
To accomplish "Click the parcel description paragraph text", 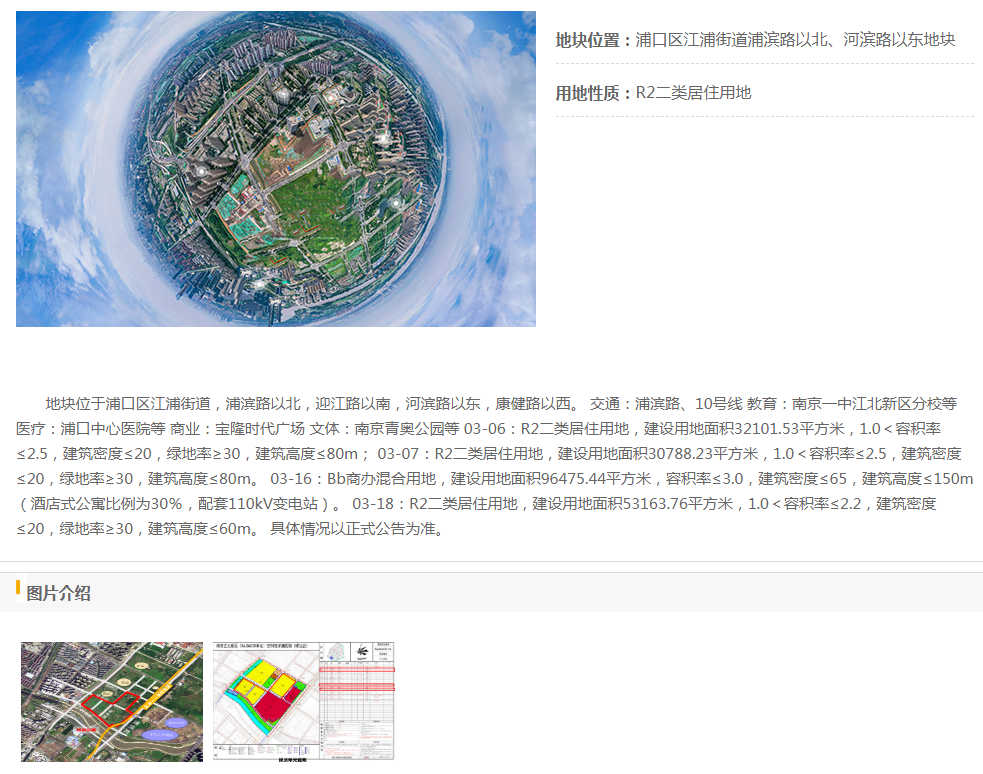I will [x=495, y=466].
